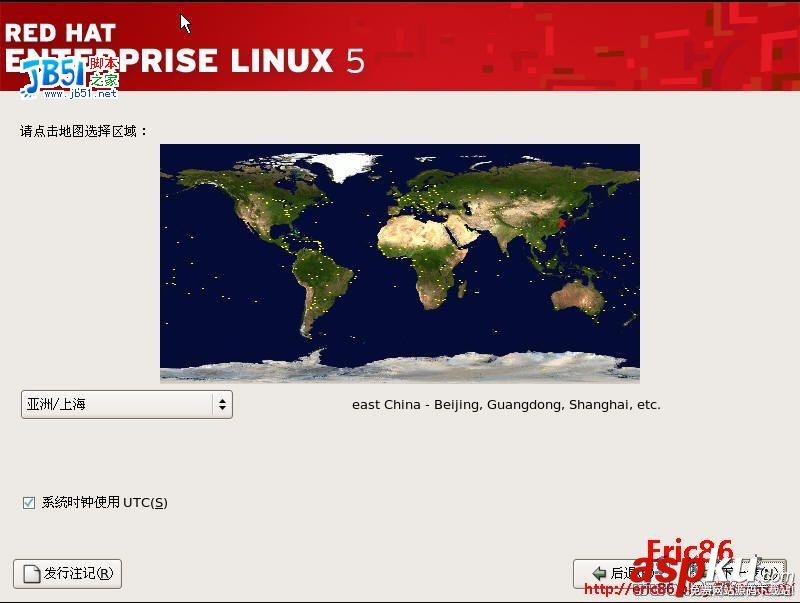Click the label 请点击地图选择区域

[x=84, y=131]
